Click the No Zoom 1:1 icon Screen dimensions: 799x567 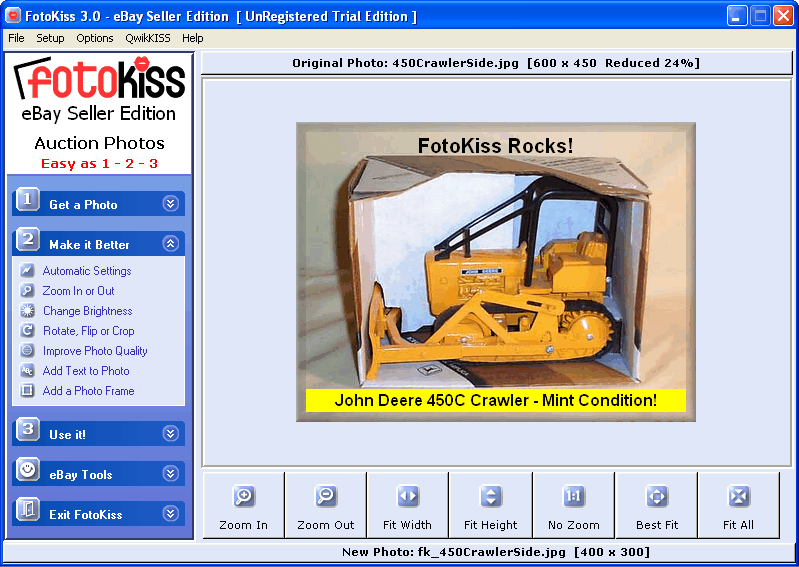click(x=574, y=496)
